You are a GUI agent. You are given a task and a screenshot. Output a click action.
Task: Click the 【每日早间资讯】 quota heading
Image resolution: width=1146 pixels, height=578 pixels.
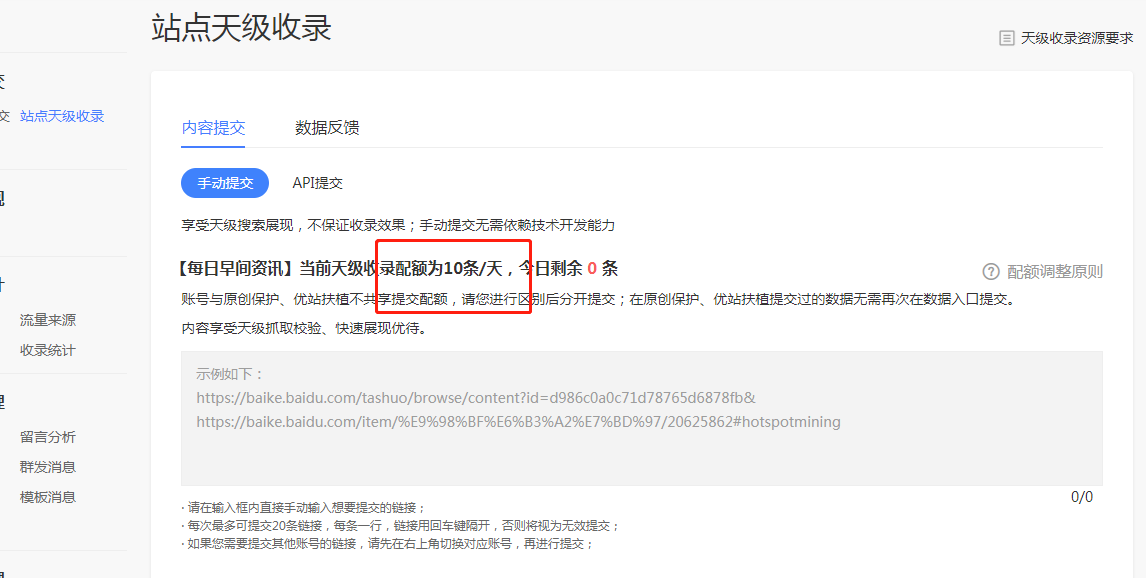396,268
